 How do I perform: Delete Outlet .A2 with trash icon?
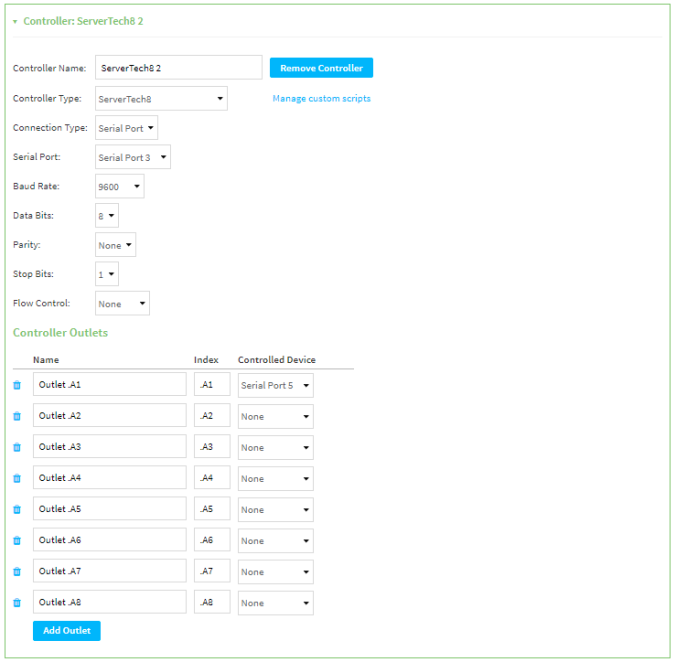(x=17, y=416)
